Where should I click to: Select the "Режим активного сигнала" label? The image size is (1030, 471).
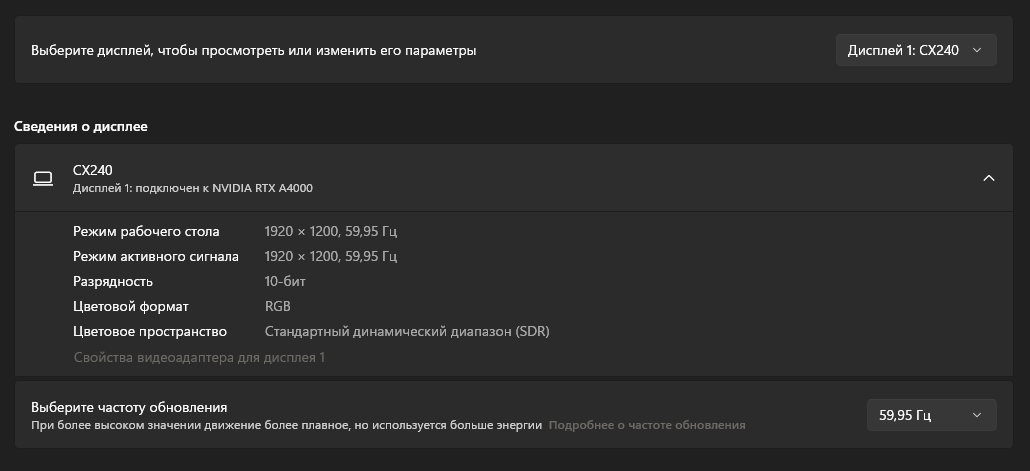point(155,256)
